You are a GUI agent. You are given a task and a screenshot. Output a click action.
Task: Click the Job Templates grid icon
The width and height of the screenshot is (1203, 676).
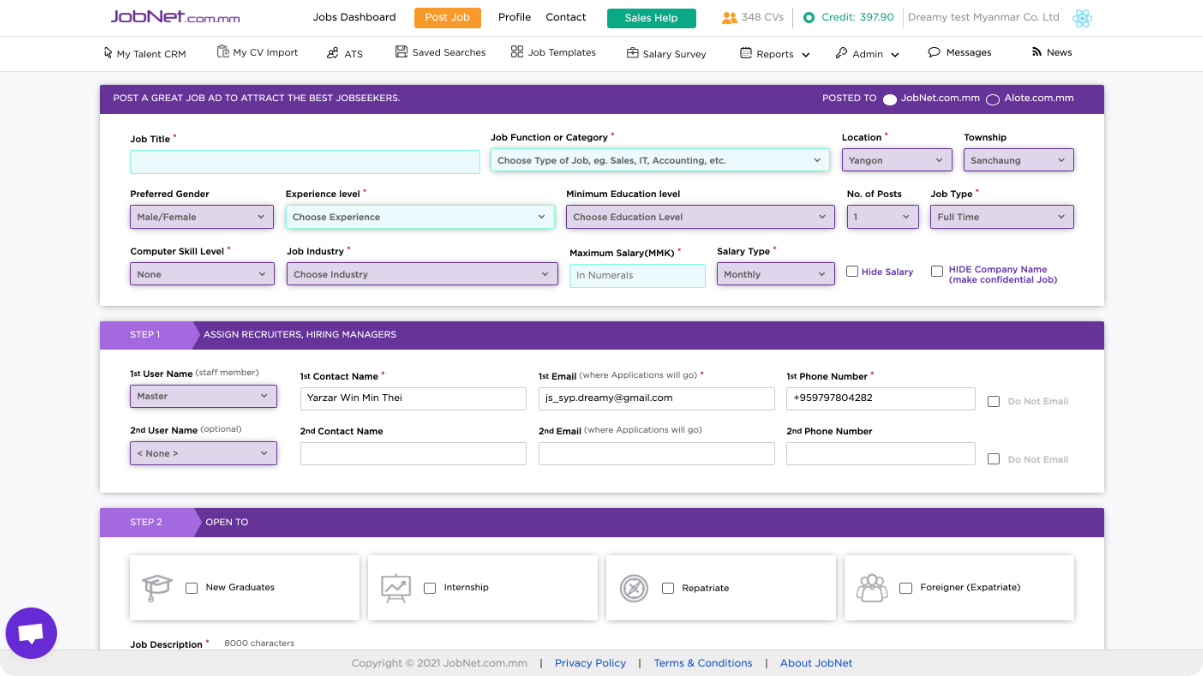point(517,52)
